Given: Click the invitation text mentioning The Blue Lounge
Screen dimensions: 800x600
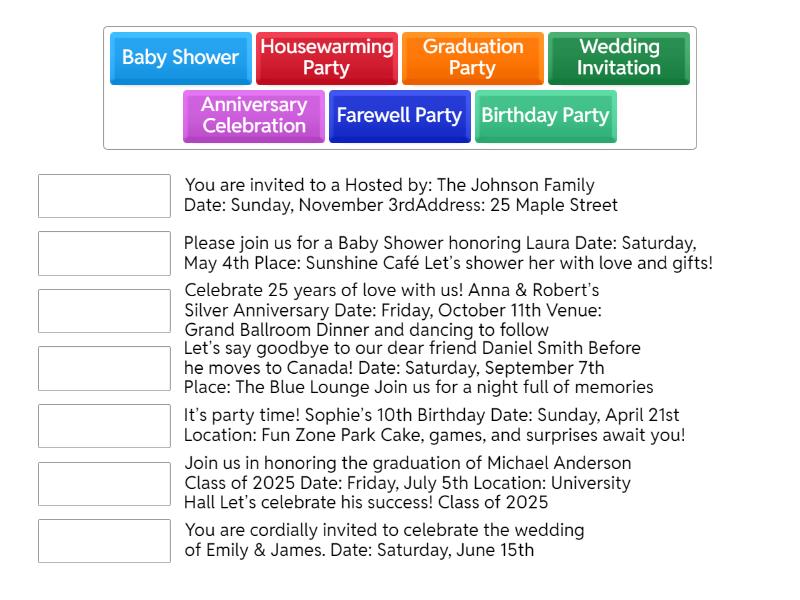Looking at the screenshot, I should coord(418,368).
